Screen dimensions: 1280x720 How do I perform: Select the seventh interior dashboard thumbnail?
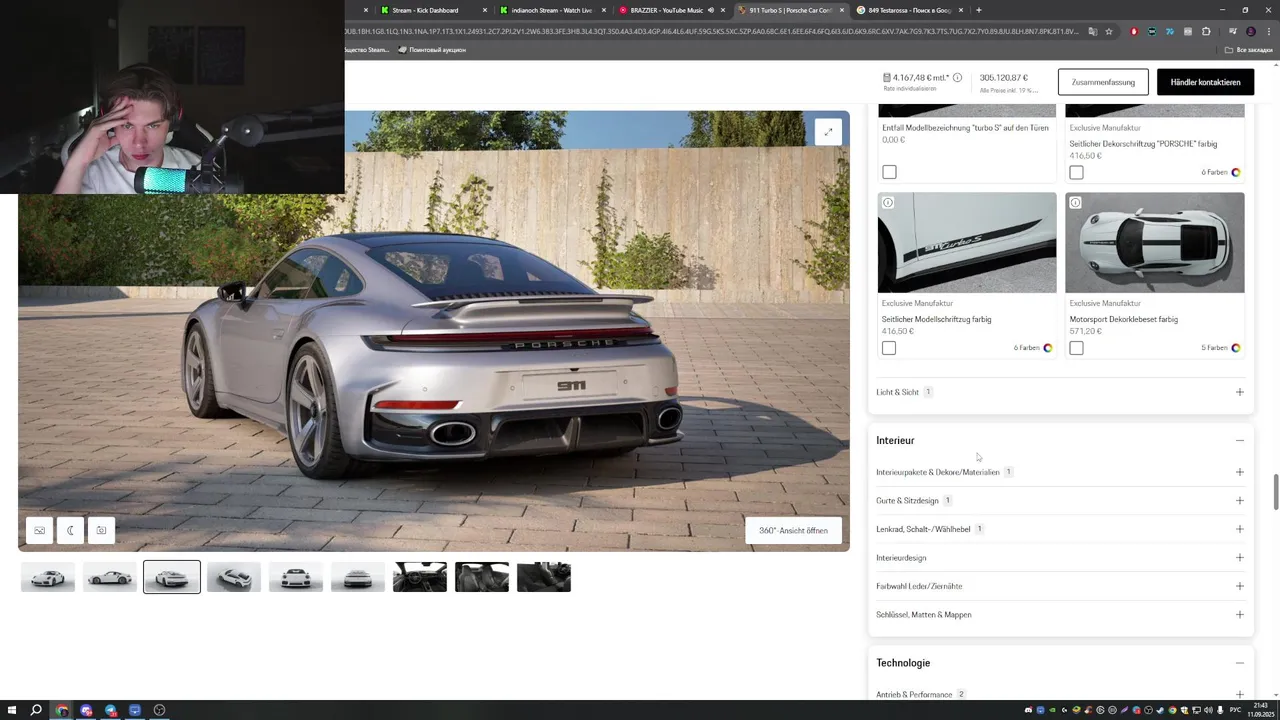[420, 577]
